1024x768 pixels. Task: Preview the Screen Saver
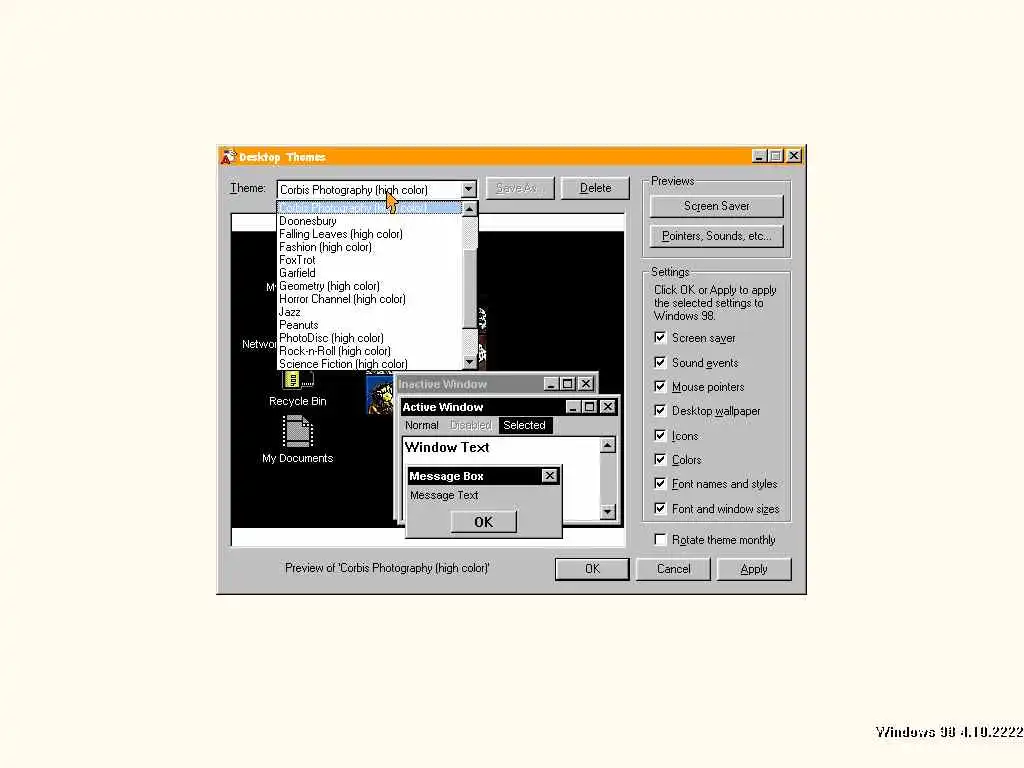[x=716, y=206]
